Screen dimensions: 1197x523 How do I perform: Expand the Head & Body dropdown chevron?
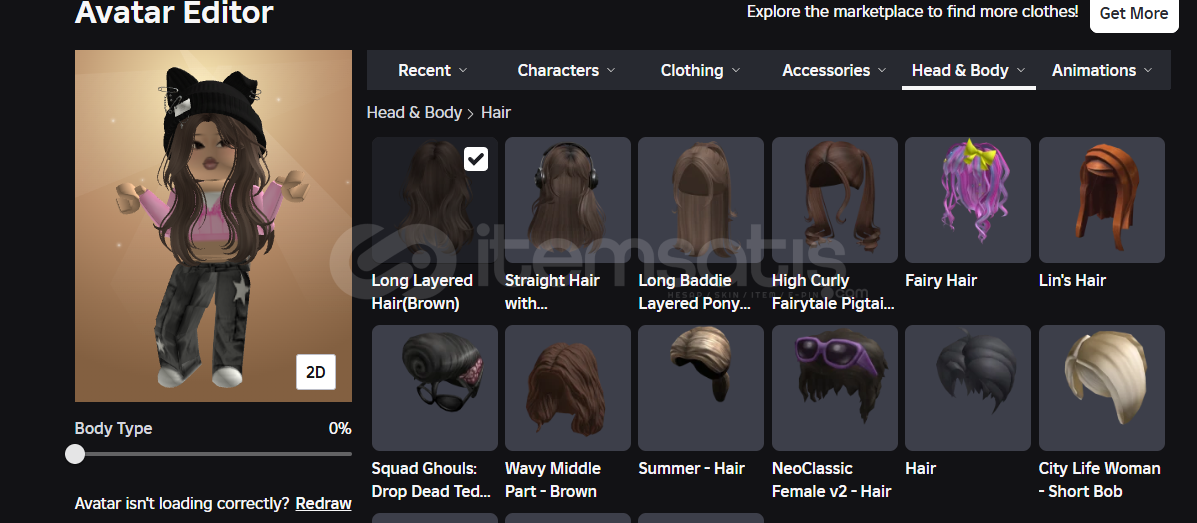coord(1021,70)
